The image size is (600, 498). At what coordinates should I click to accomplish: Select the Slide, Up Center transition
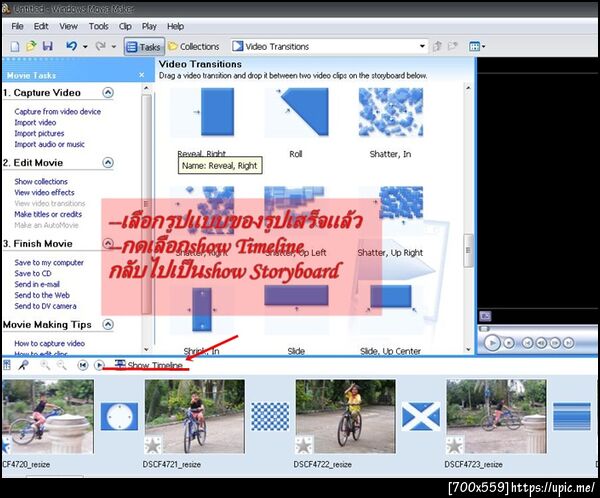coord(391,309)
